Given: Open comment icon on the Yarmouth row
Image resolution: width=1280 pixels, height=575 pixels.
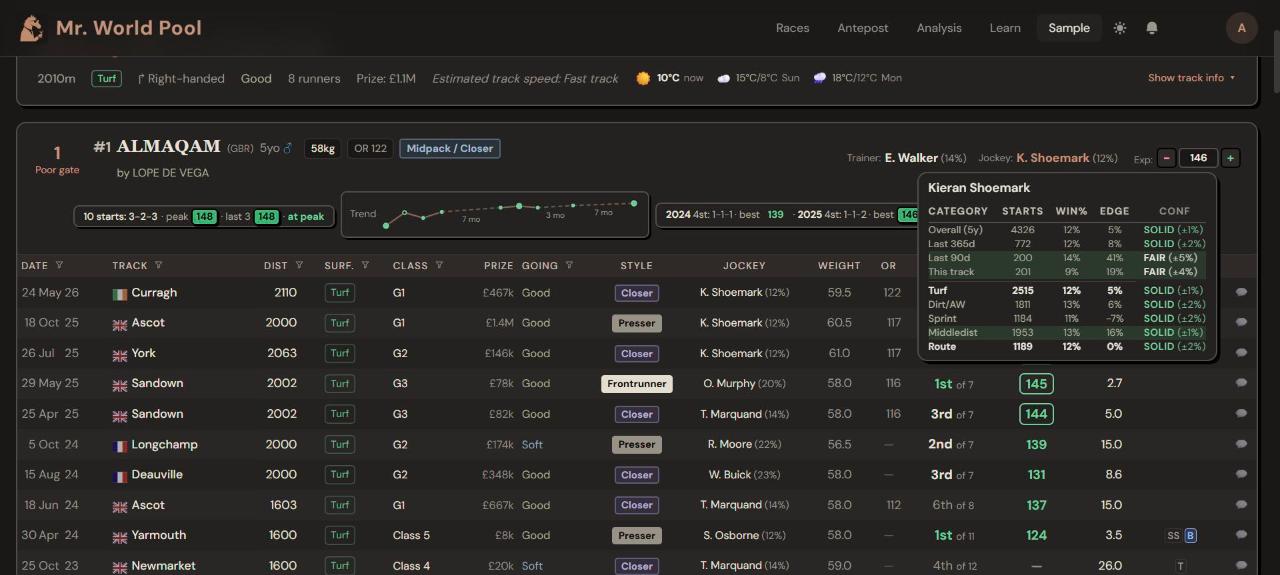Looking at the screenshot, I should (x=1241, y=535).
